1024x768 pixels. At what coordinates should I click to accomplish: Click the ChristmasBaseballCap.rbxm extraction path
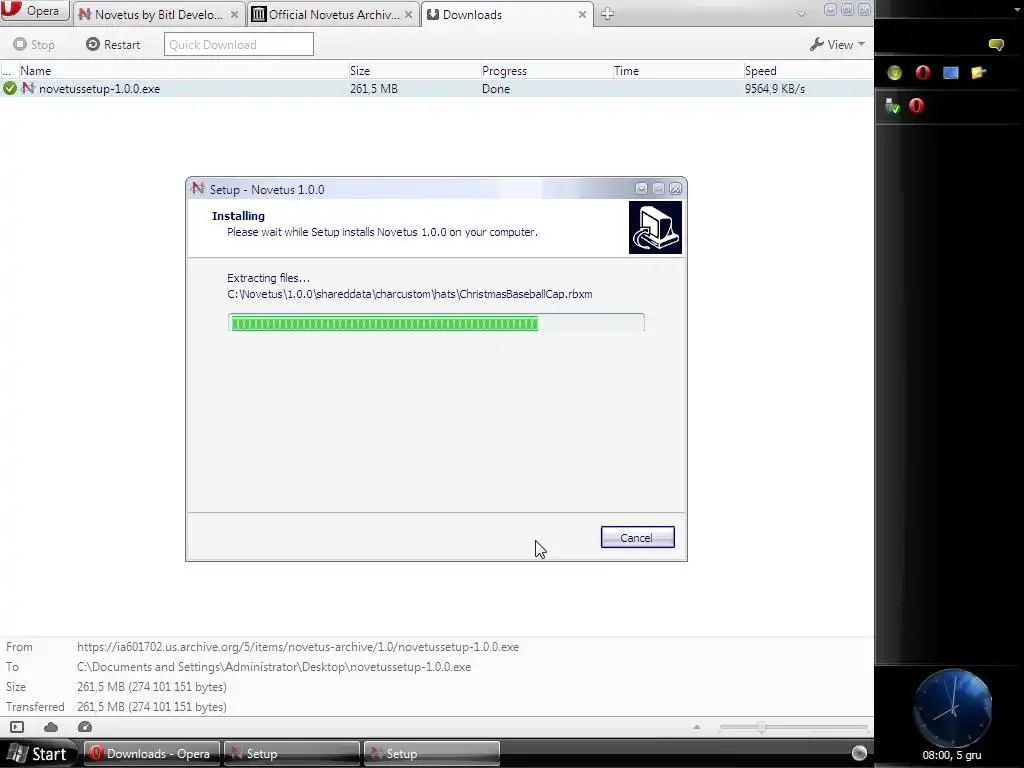(409, 295)
